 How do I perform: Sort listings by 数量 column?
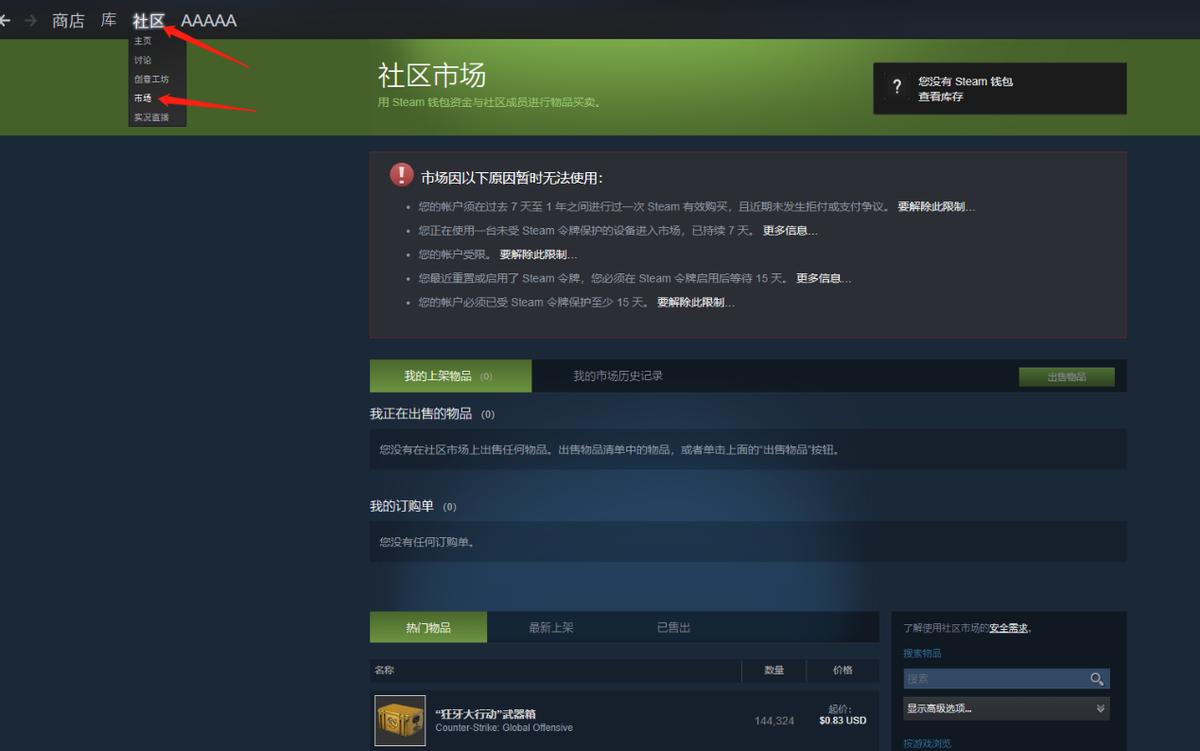pos(774,670)
